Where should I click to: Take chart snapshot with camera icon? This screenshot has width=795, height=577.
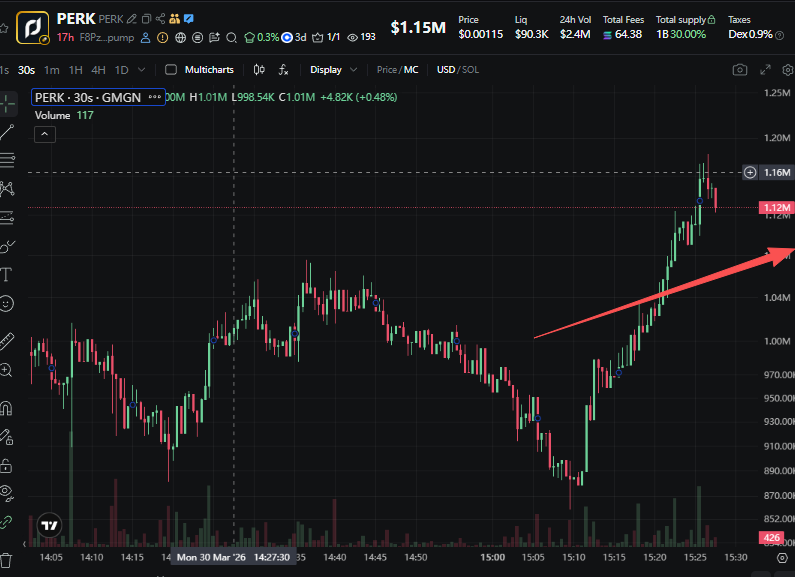coord(740,70)
